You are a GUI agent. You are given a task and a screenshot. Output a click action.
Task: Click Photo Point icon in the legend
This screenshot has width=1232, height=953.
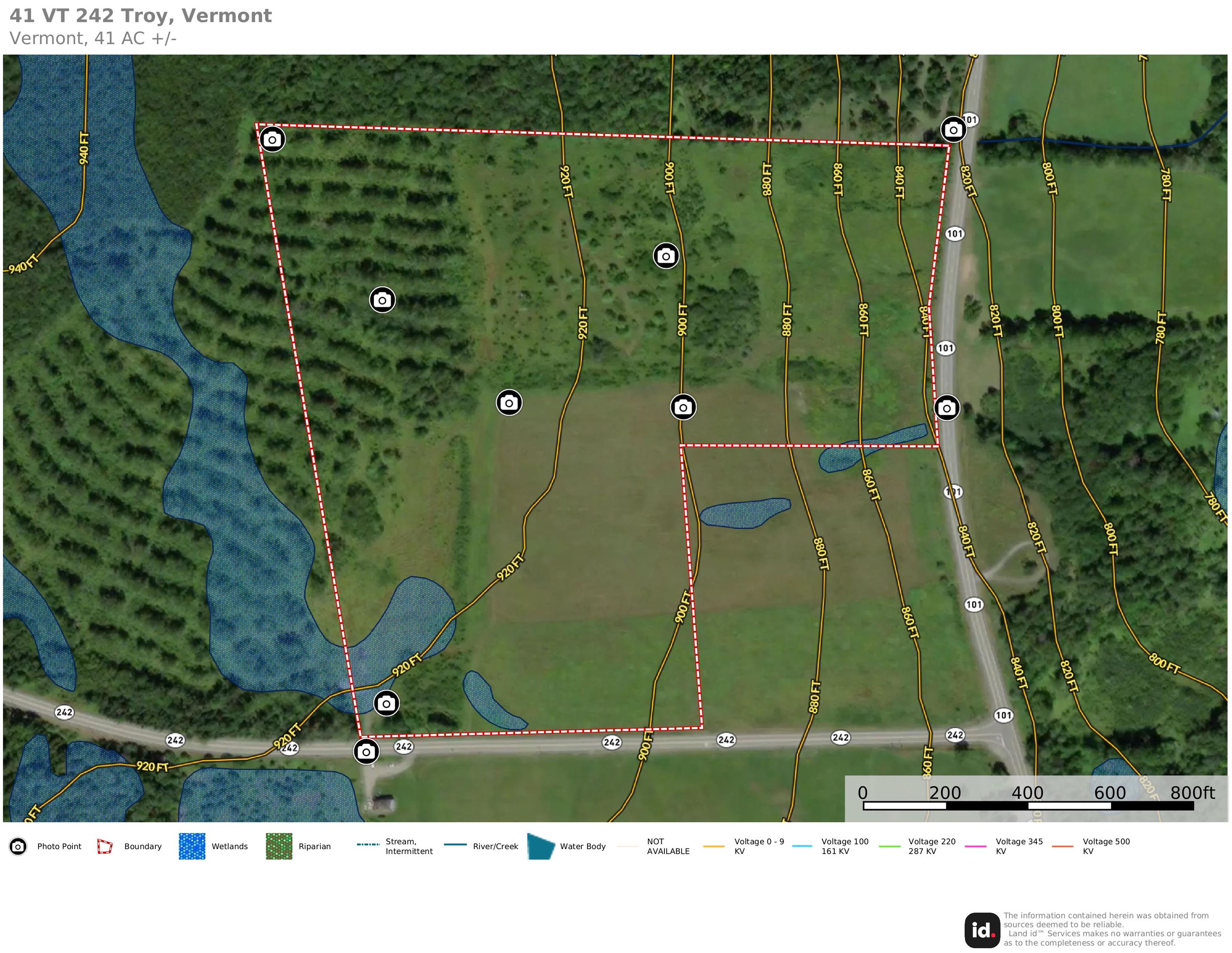point(18,846)
